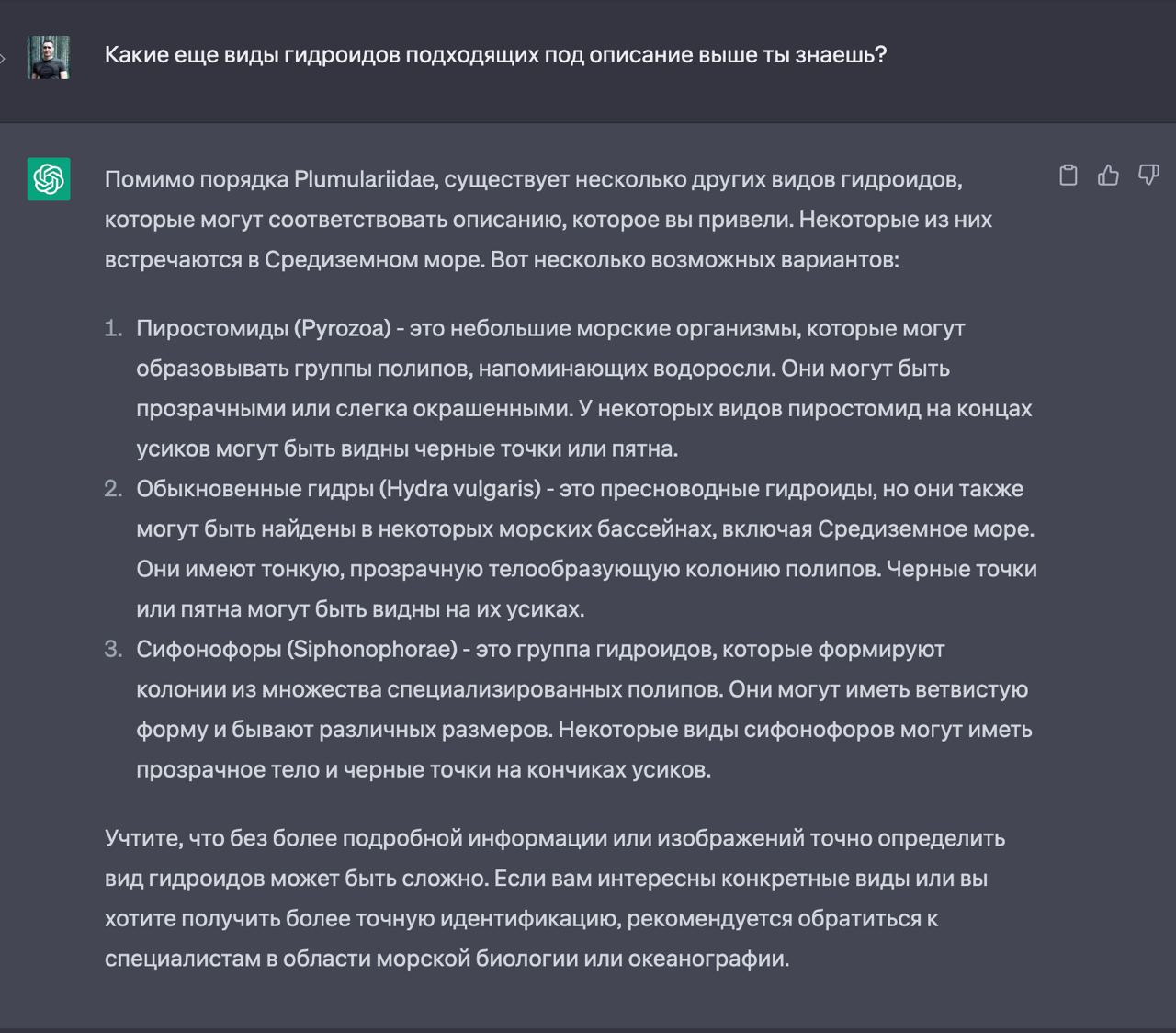Click the chevron arrow at left edge
Viewport: 1176px width, 1033px height.
(4, 59)
